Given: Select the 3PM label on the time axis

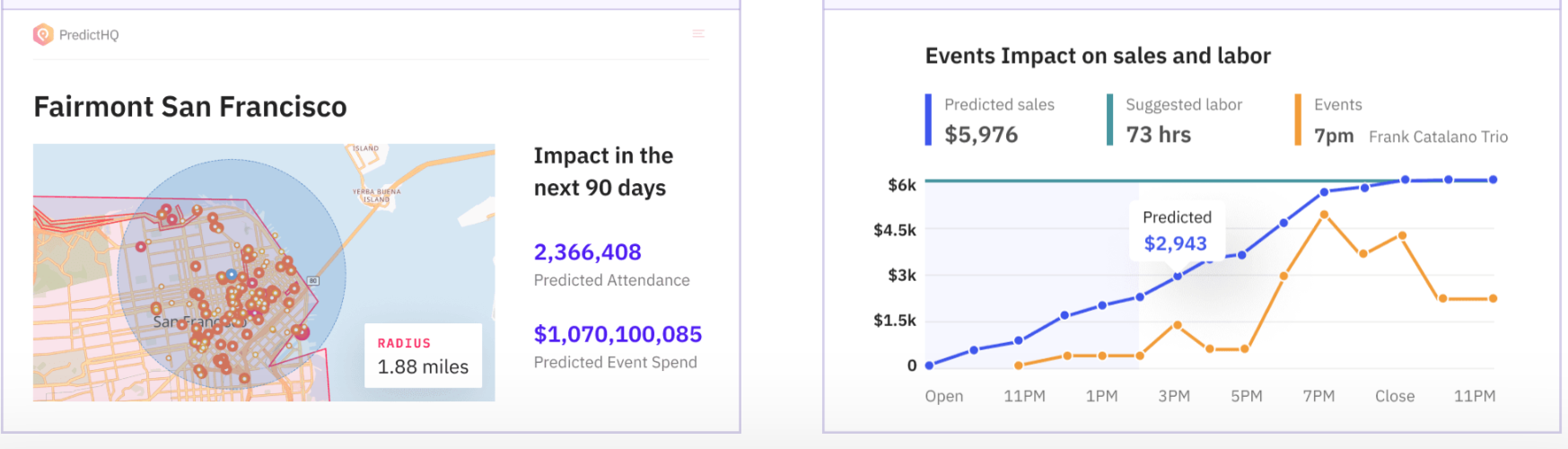Looking at the screenshot, I should [1173, 396].
